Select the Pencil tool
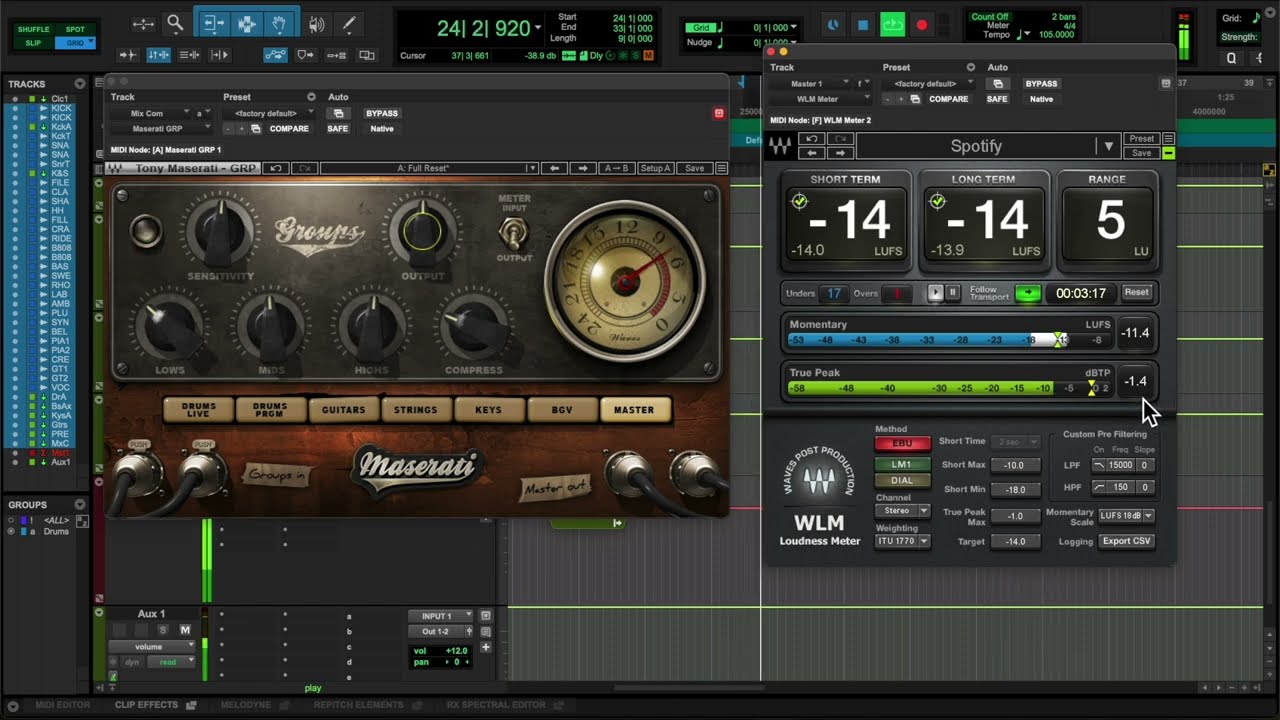This screenshot has height=720, width=1280. coord(349,23)
